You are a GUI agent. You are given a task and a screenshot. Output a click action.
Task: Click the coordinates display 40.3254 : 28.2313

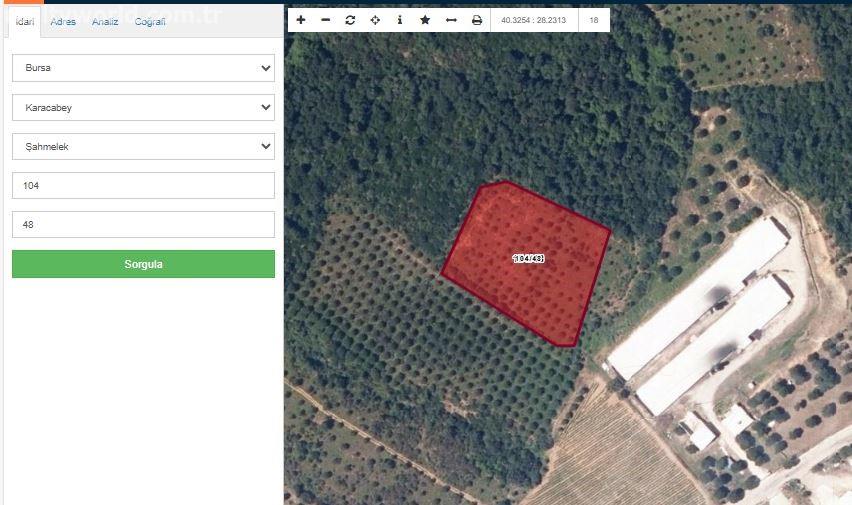(x=535, y=20)
